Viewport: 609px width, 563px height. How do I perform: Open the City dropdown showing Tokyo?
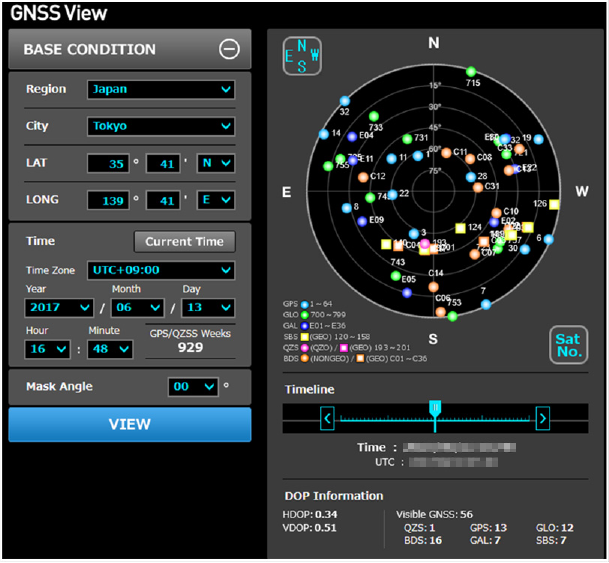point(161,126)
